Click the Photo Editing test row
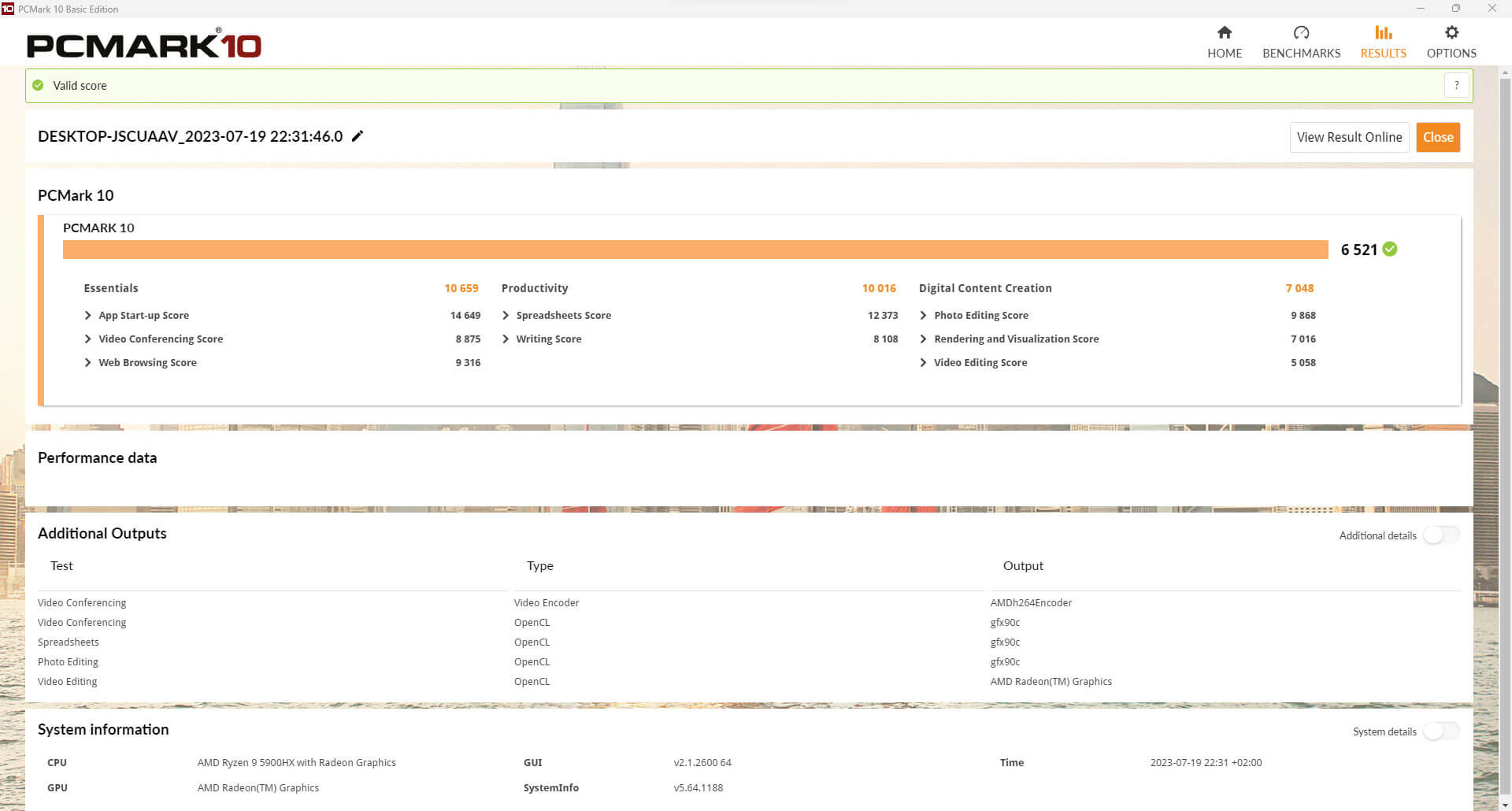 coord(68,661)
